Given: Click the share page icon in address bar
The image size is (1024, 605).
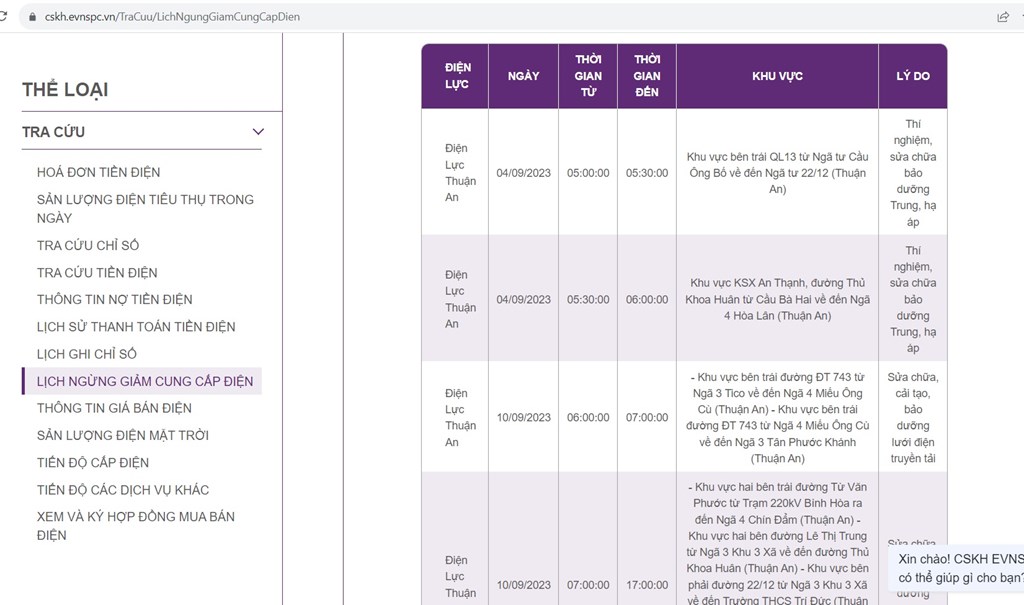Looking at the screenshot, I should pyautogui.click(x=1003, y=17).
